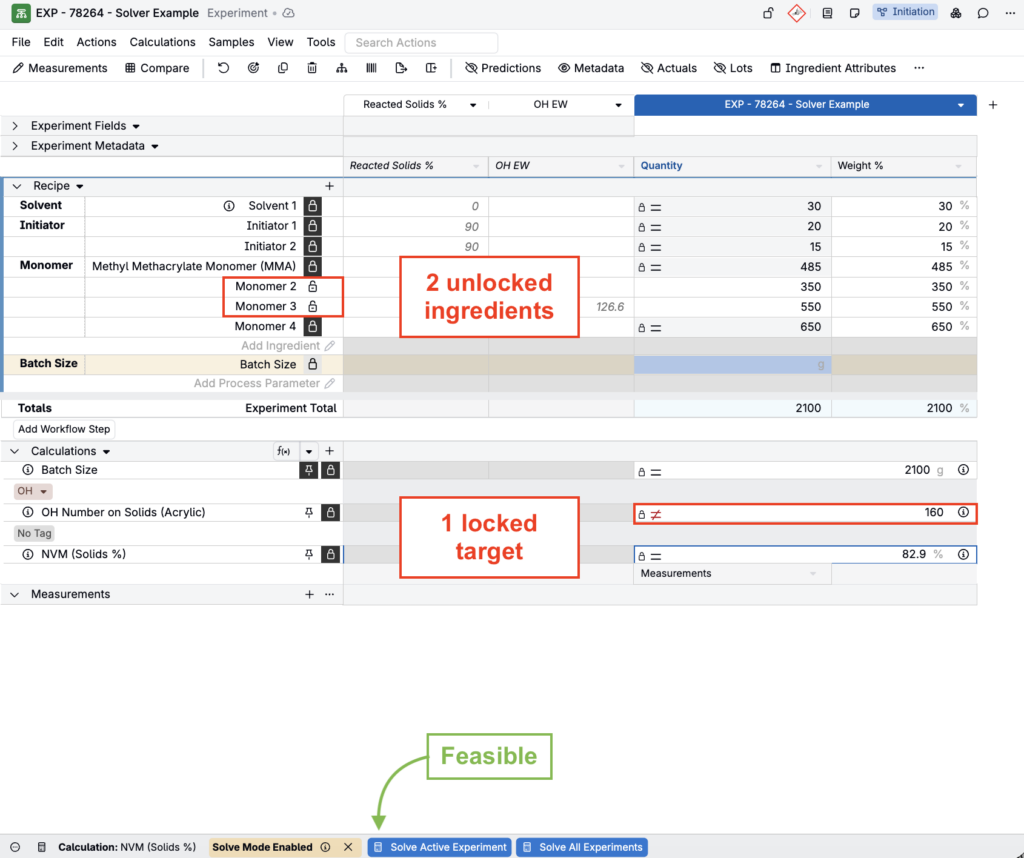Click the red diamond hazard icon

pyautogui.click(x=797, y=13)
